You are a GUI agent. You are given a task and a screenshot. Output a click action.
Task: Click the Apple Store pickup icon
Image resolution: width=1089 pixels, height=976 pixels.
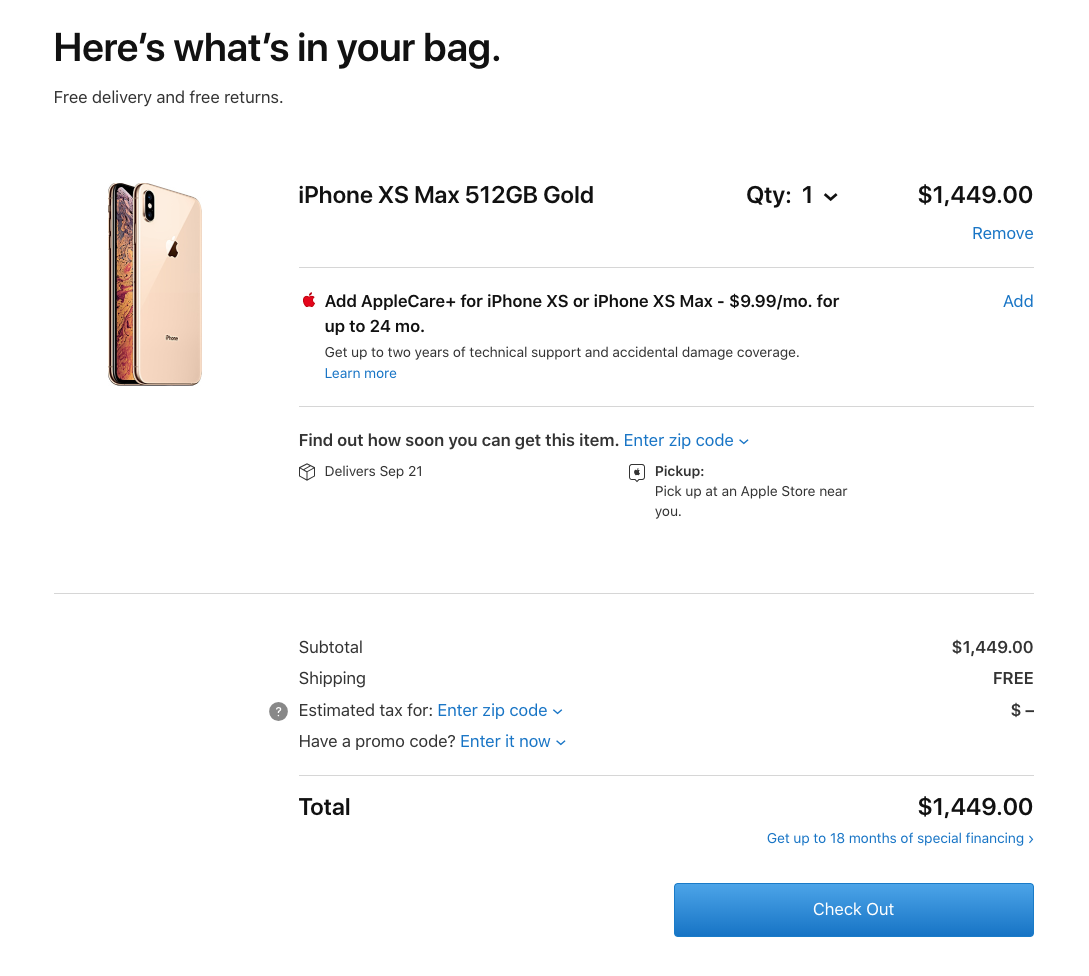click(636, 472)
